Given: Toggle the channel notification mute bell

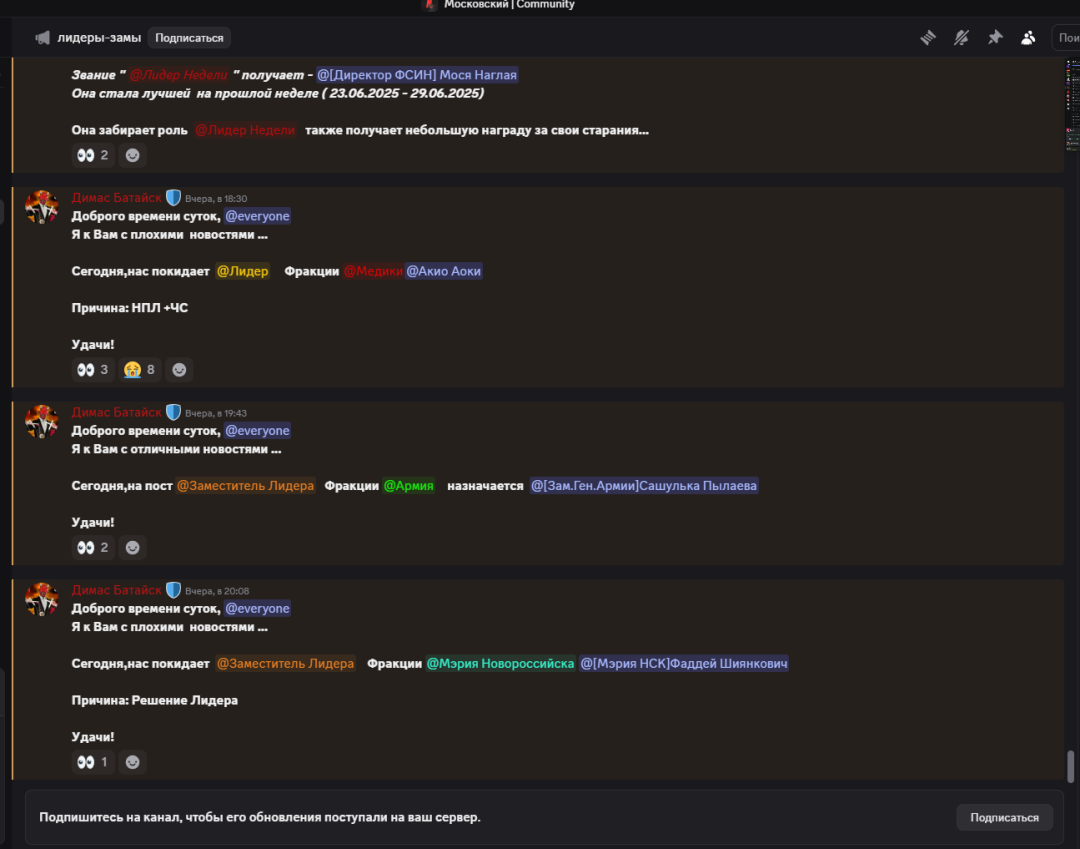Looking at the screenshot, I should click(961, 38).
